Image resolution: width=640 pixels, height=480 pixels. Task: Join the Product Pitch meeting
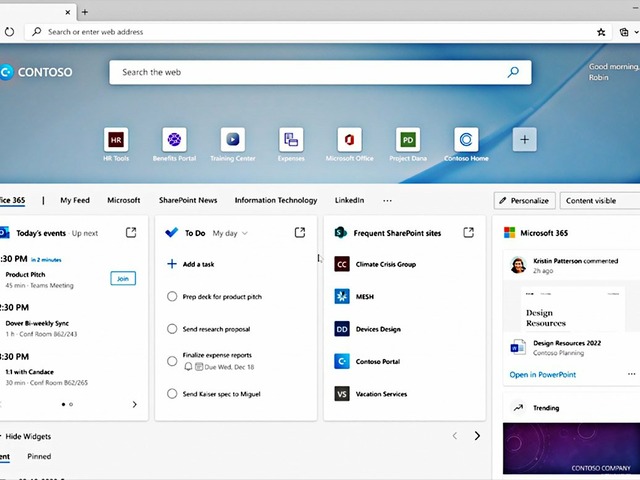pyautogui.click(x=122, y=279)
